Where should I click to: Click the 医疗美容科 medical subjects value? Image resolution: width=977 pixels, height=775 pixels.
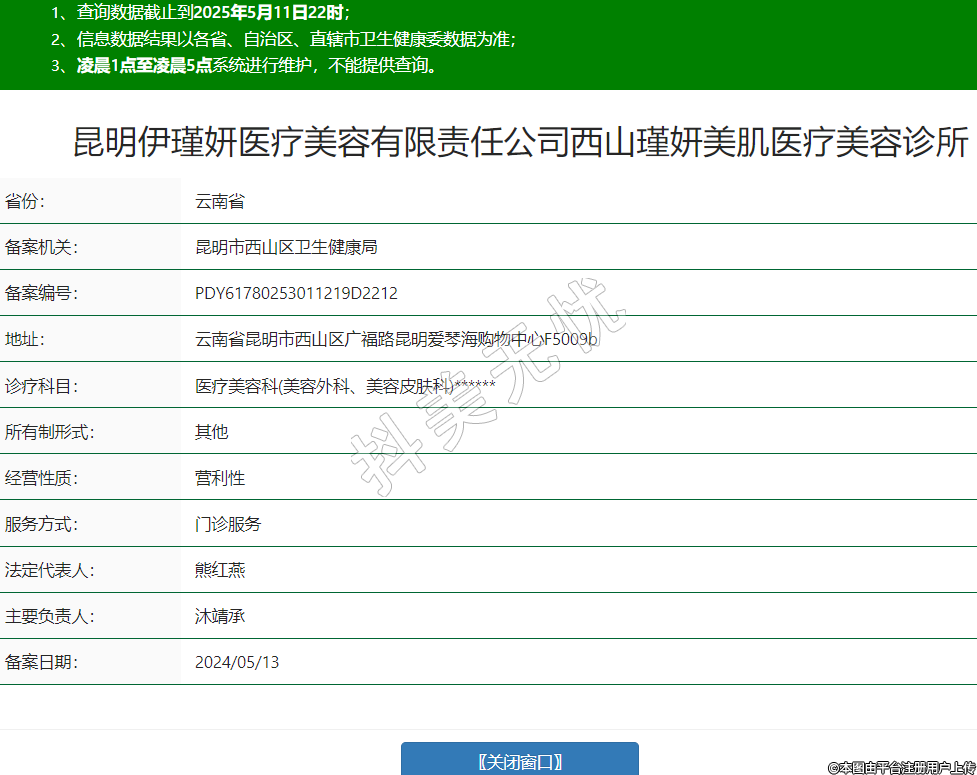(345, 386)
